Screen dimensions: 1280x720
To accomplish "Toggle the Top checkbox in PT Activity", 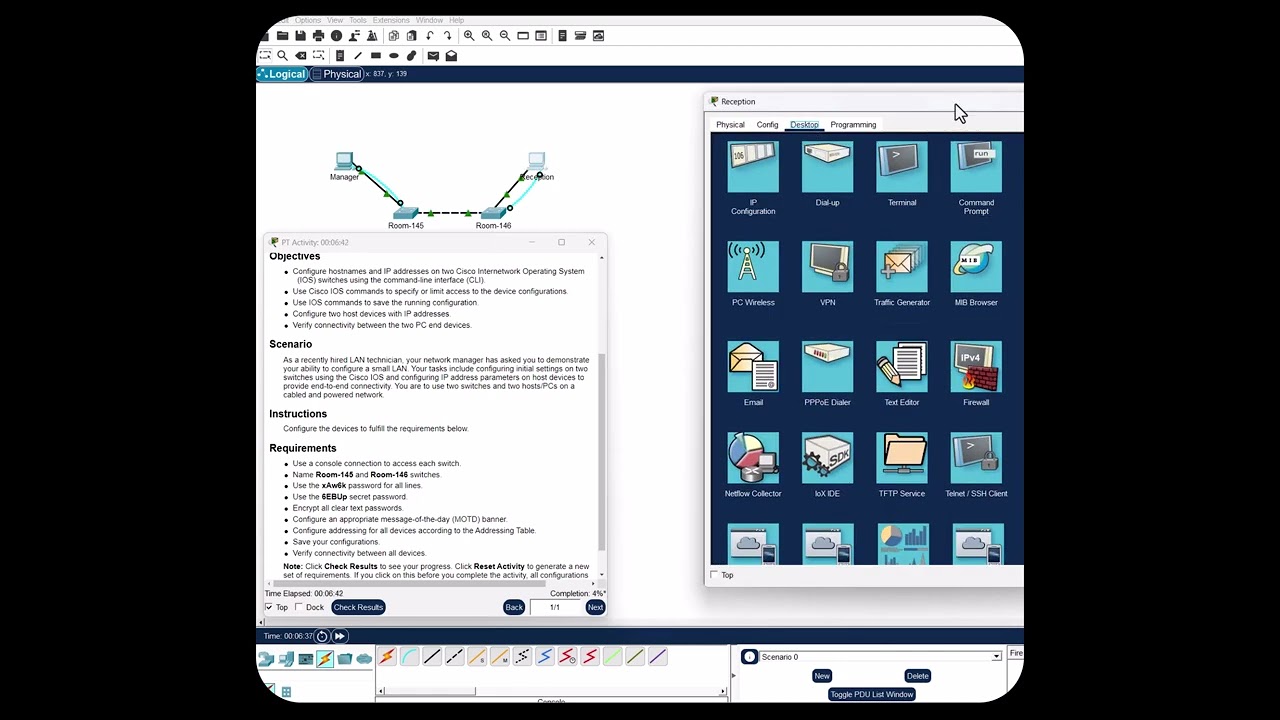I will tap(269, 607).
